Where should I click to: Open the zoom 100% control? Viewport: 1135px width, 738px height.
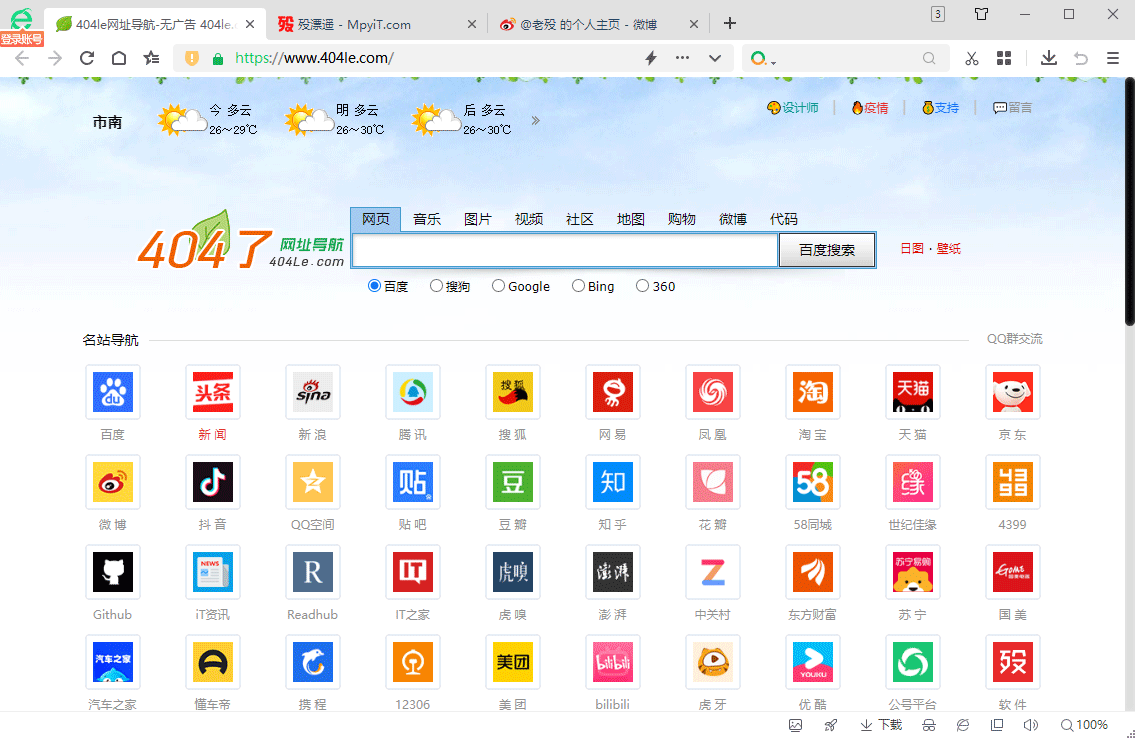1084,725
